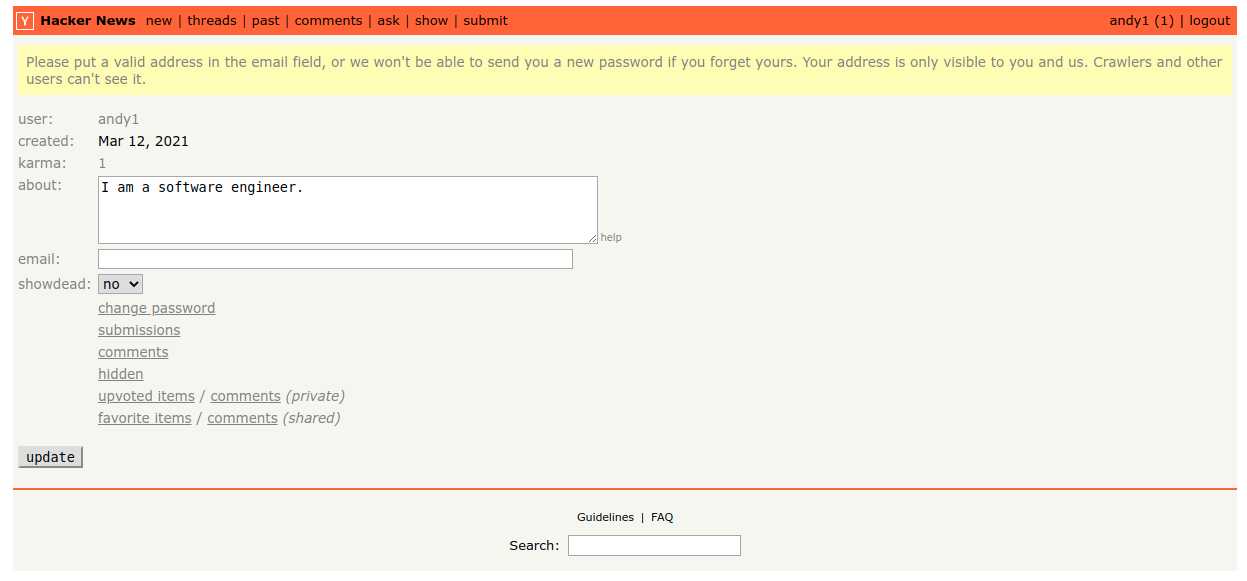Expand the showdead dropdown
The width and height of the screenshot is (1247, 581).
[120, 284]
